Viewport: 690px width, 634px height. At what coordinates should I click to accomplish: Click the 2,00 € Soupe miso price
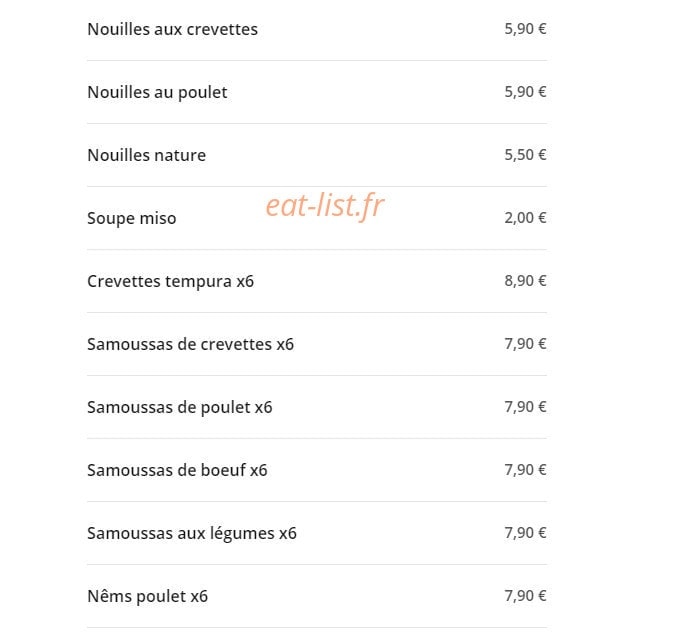click(x=525, y=218)
